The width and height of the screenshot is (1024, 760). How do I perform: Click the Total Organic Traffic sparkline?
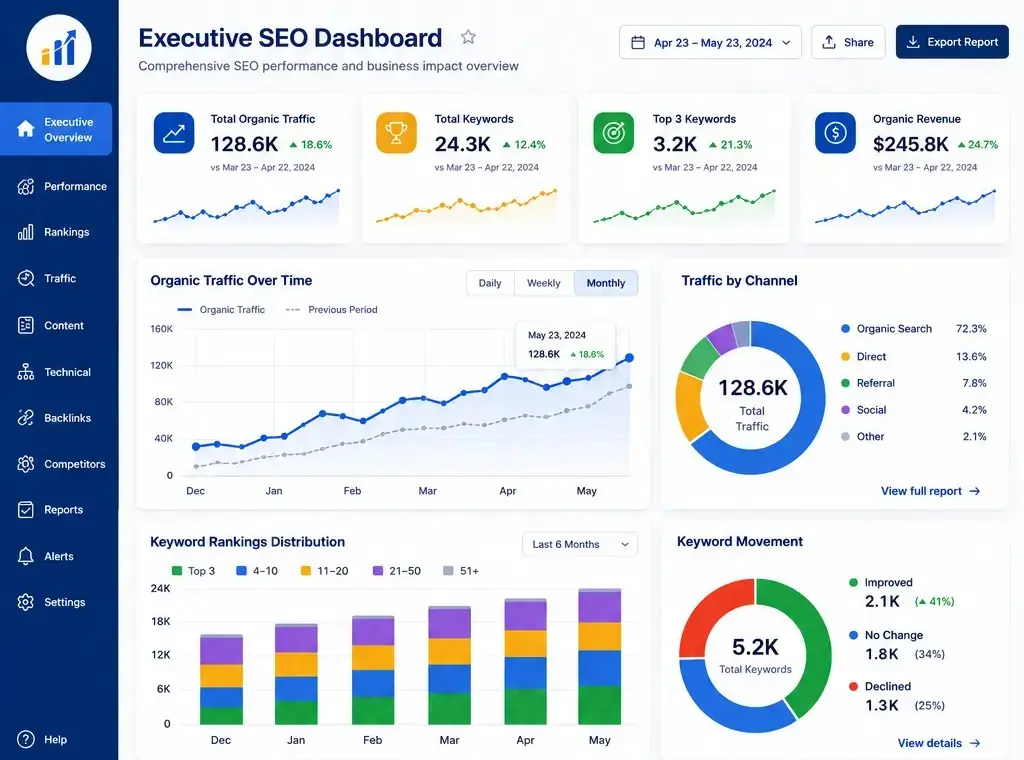click(x=246, y=206)
